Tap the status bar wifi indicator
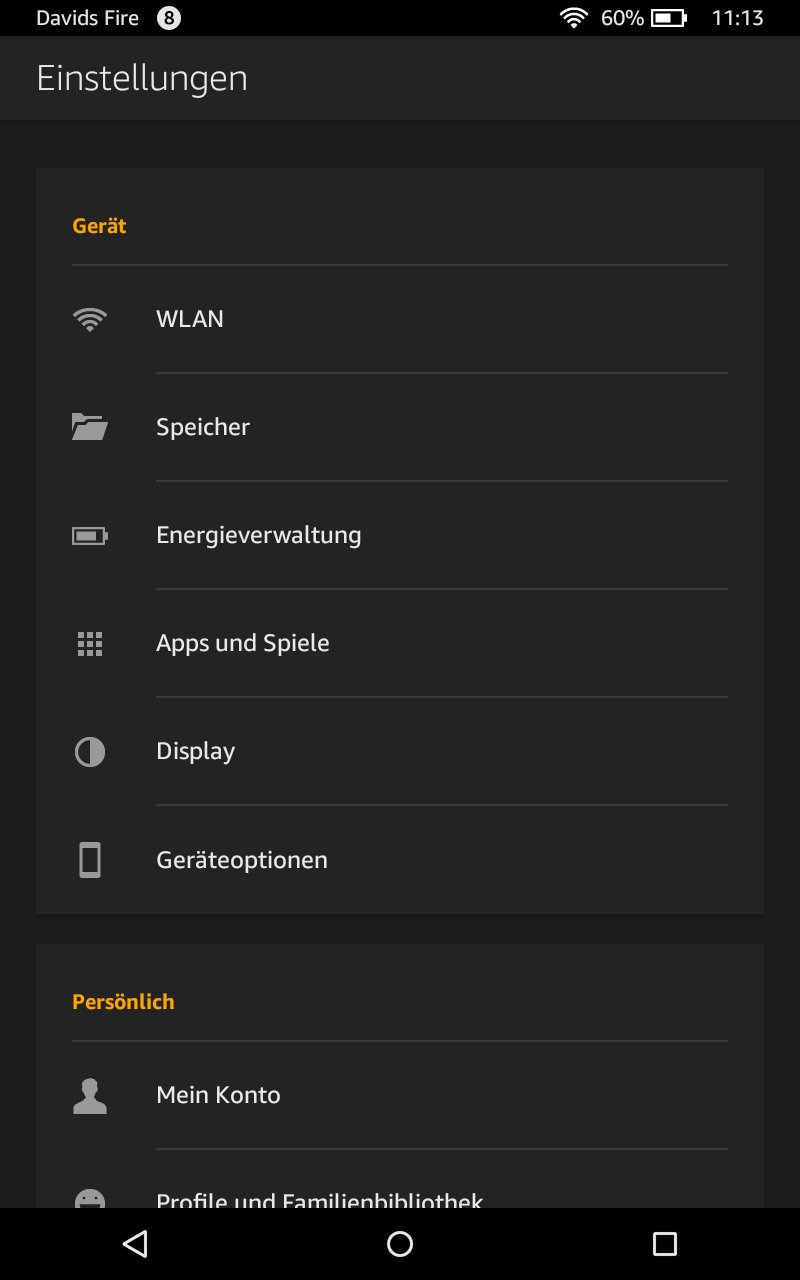Viewport: 800px width, 1280px height. [574, 18]
